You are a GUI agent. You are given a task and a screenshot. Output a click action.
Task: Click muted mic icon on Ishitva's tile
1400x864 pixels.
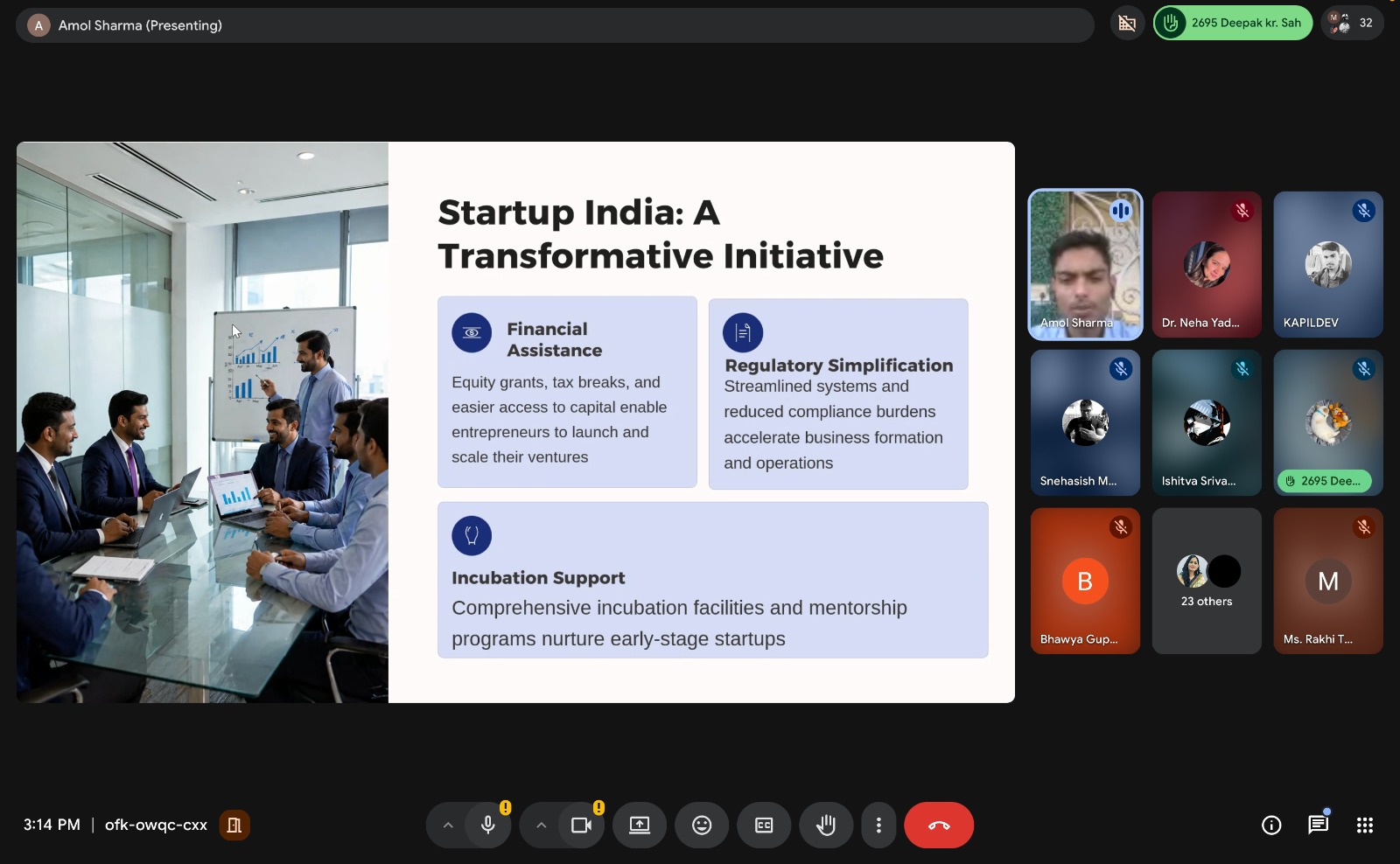click(1242, 369)
